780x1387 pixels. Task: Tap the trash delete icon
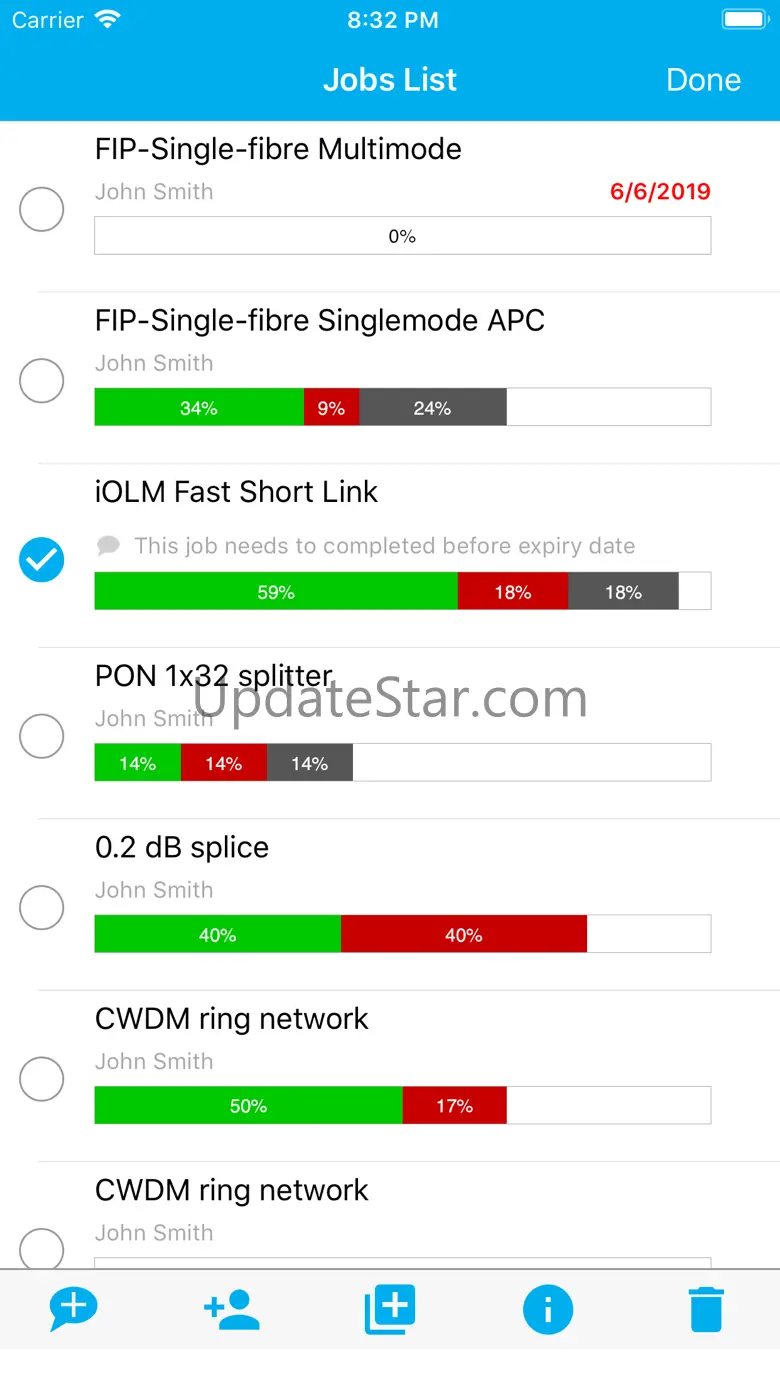coord(706,1309)
